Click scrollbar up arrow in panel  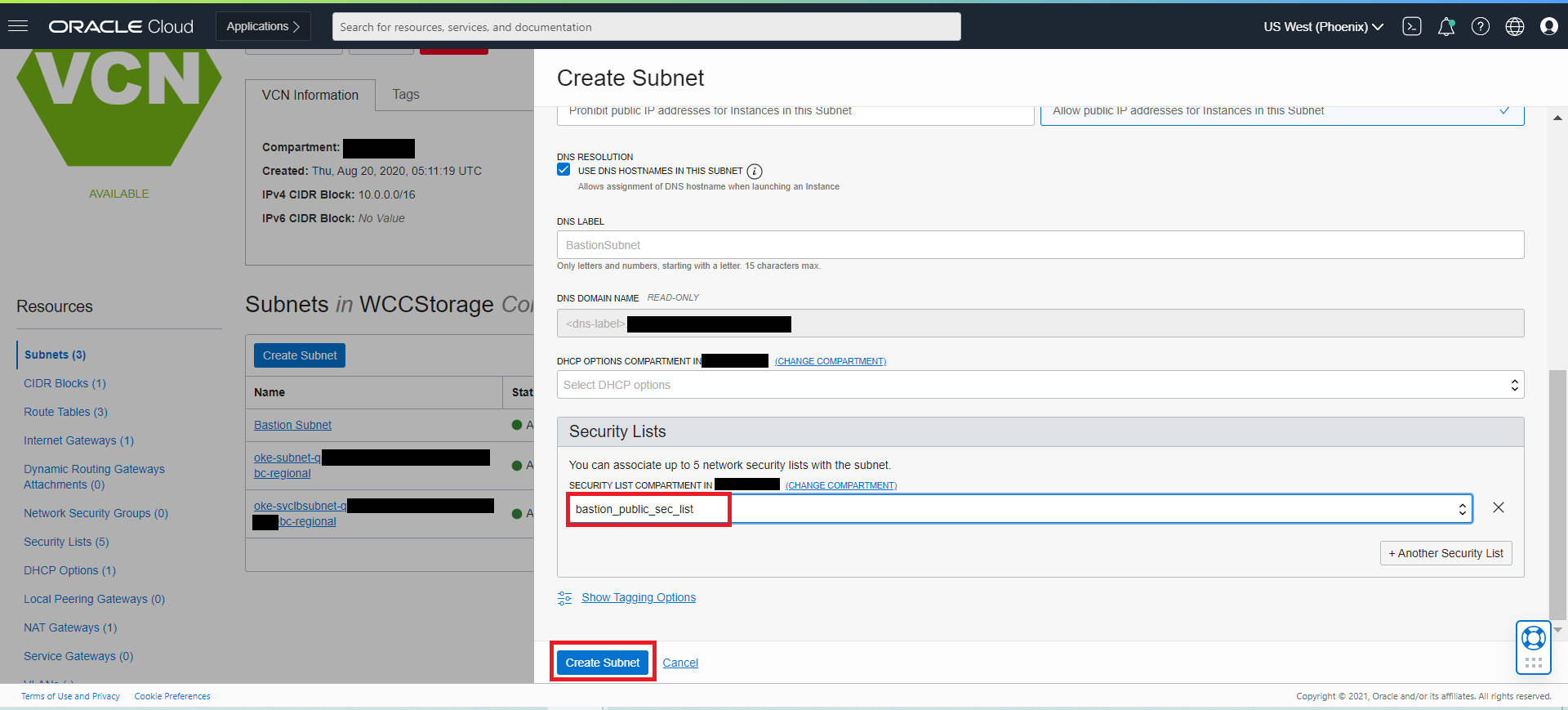point(1557,118)
